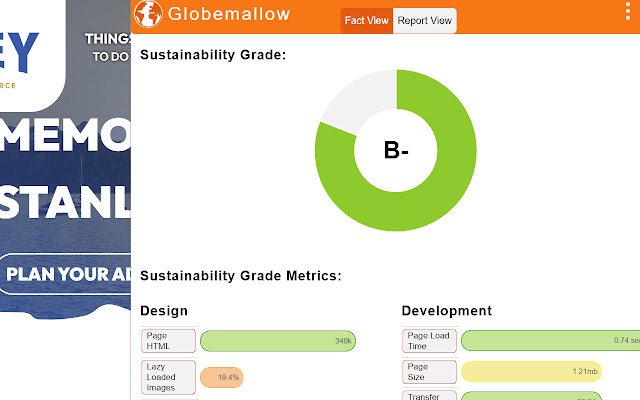640x400 pixels.
Task: Click the website logo on the left
Action: point(28,48)
